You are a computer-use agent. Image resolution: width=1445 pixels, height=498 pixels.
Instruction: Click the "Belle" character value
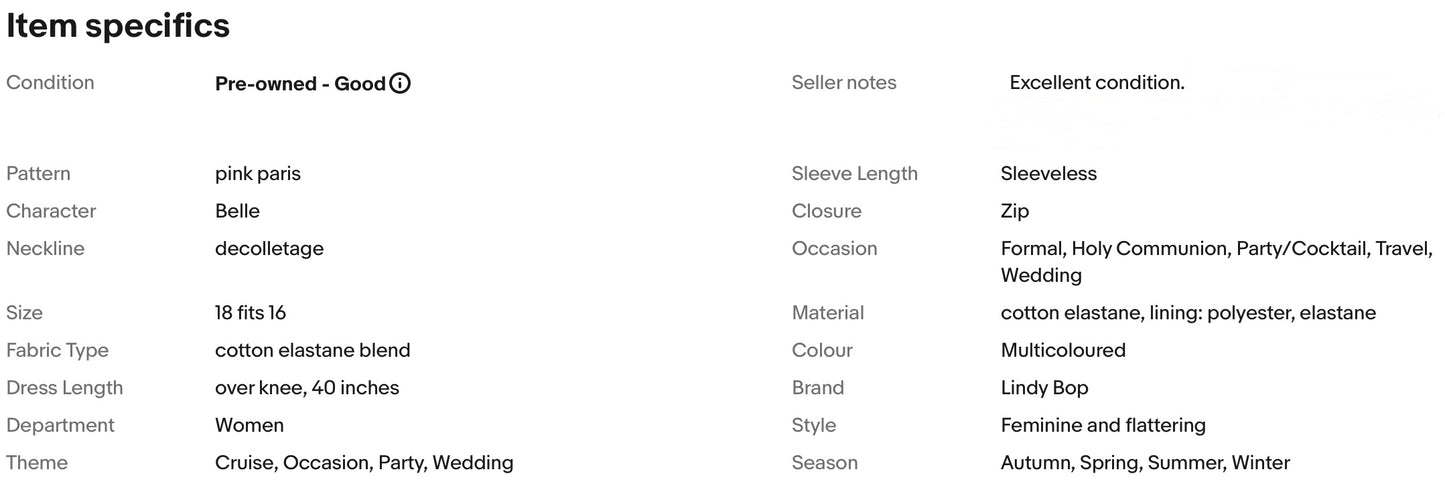click(237, 211)
